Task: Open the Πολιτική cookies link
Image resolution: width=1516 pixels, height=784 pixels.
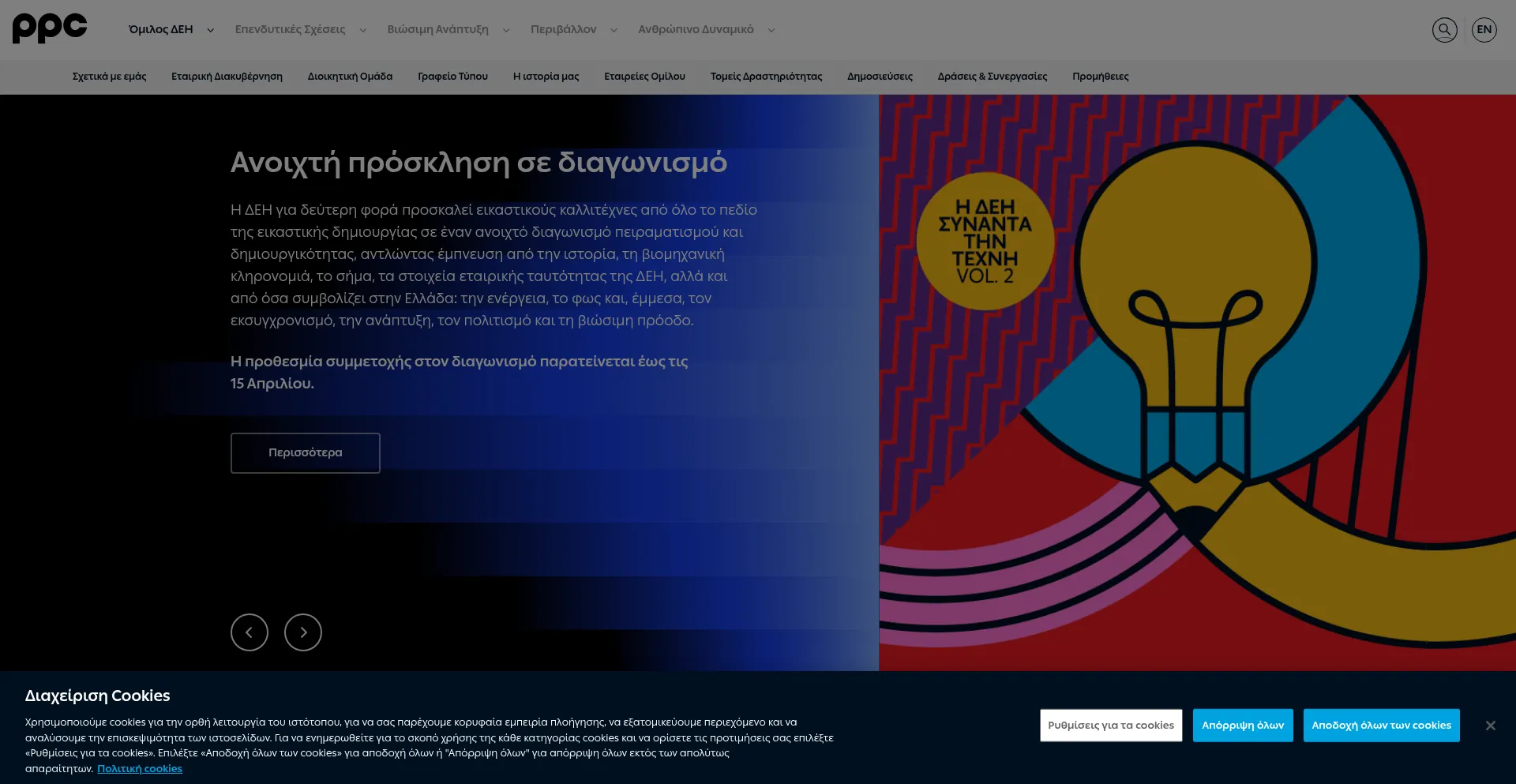Action: pos(140,769)
